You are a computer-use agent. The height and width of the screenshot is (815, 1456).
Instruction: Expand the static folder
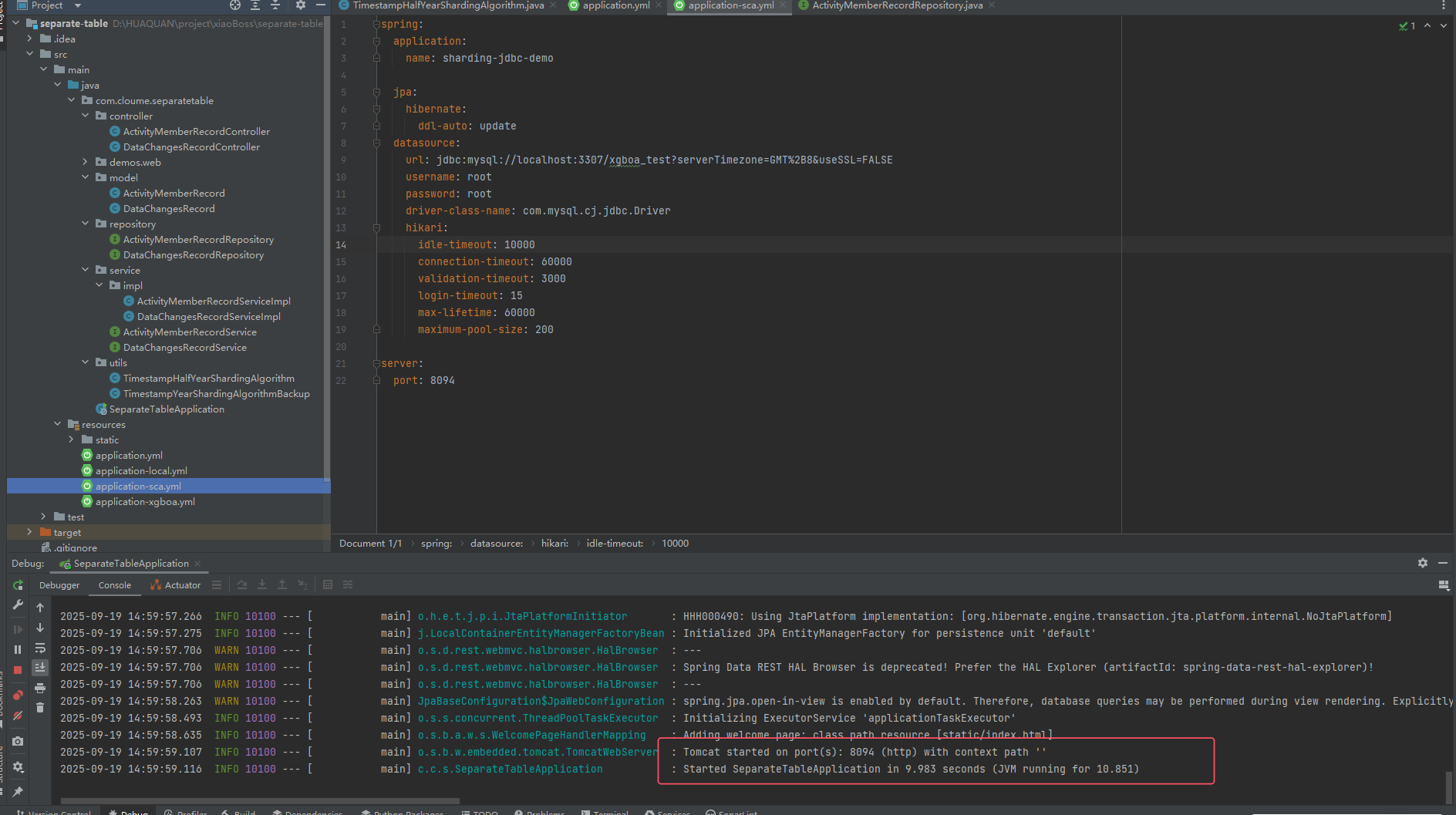point(72,439)
